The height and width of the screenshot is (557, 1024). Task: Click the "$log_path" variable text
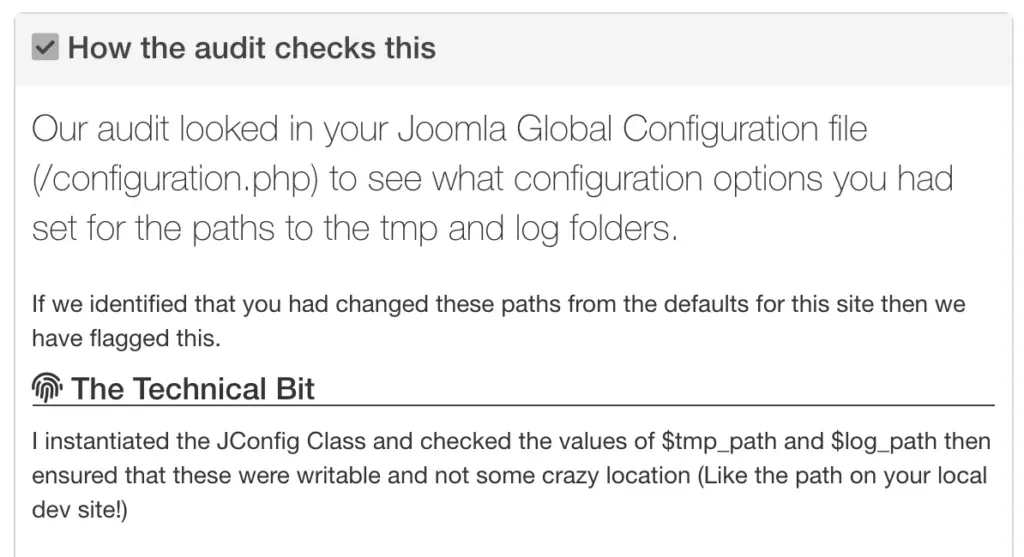[x=850, y=442]
